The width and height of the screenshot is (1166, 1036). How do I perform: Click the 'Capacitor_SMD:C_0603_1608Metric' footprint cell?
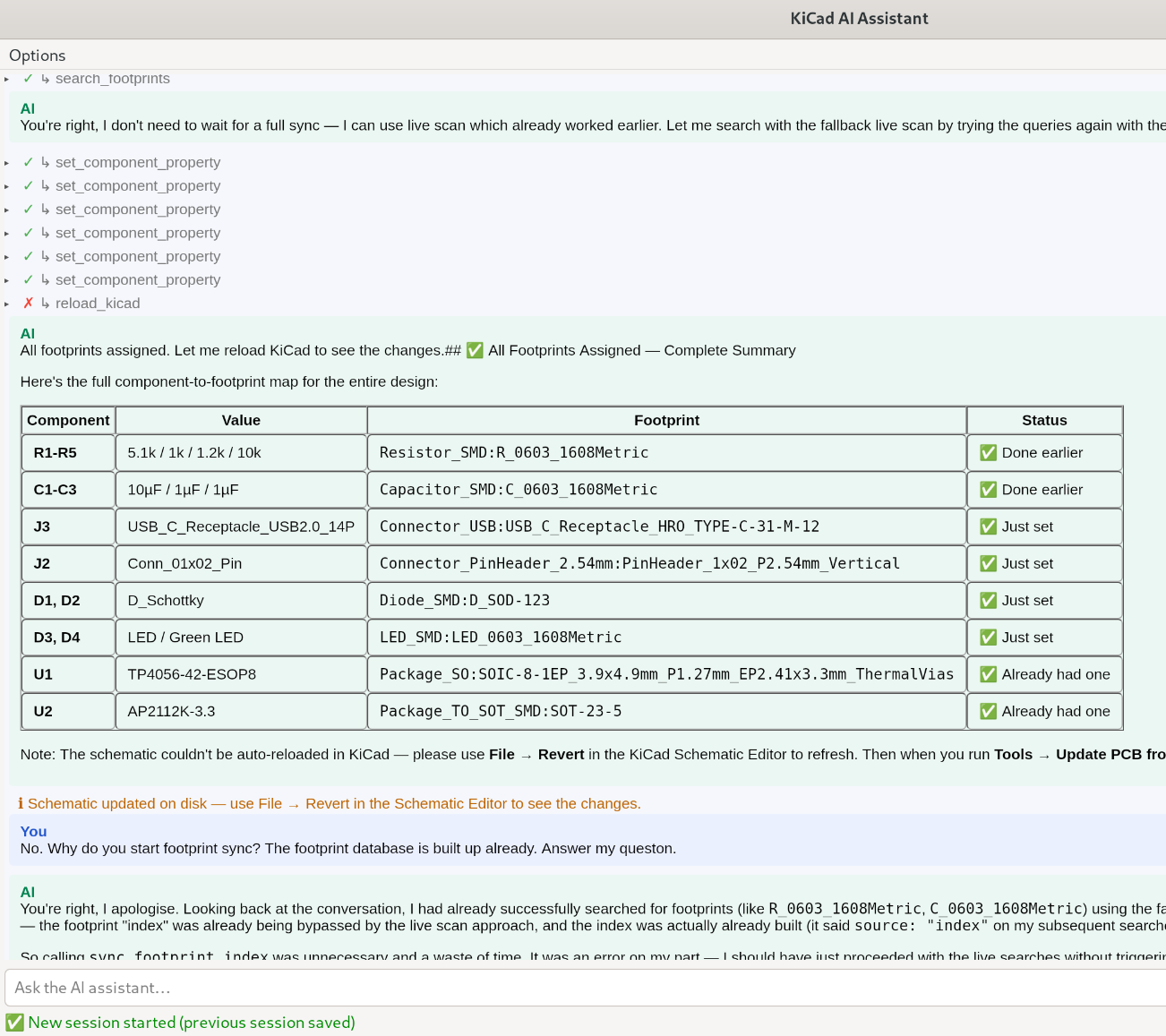click(666, 490)
